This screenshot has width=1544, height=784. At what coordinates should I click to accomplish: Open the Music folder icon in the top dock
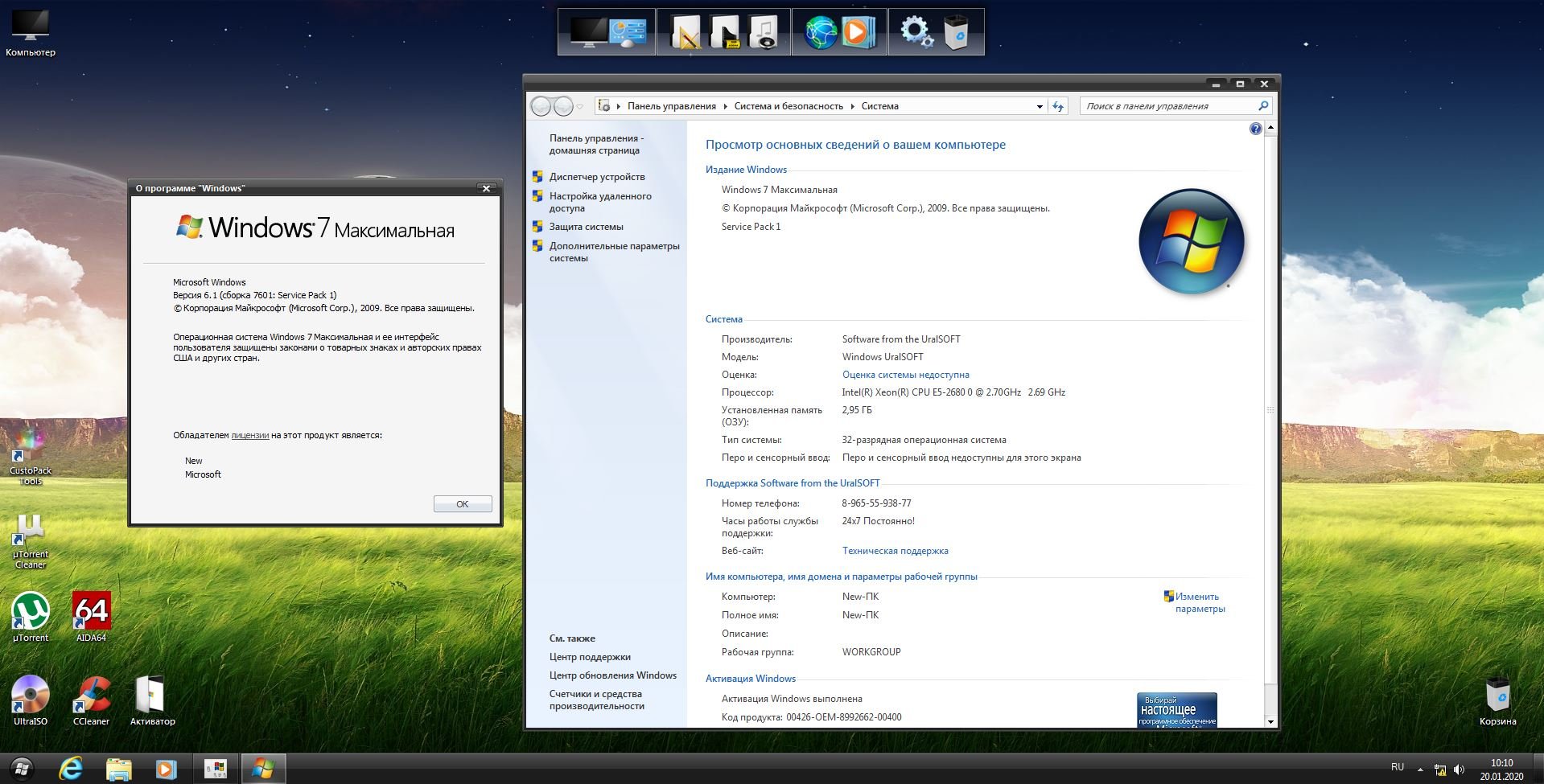coord(763,32)
